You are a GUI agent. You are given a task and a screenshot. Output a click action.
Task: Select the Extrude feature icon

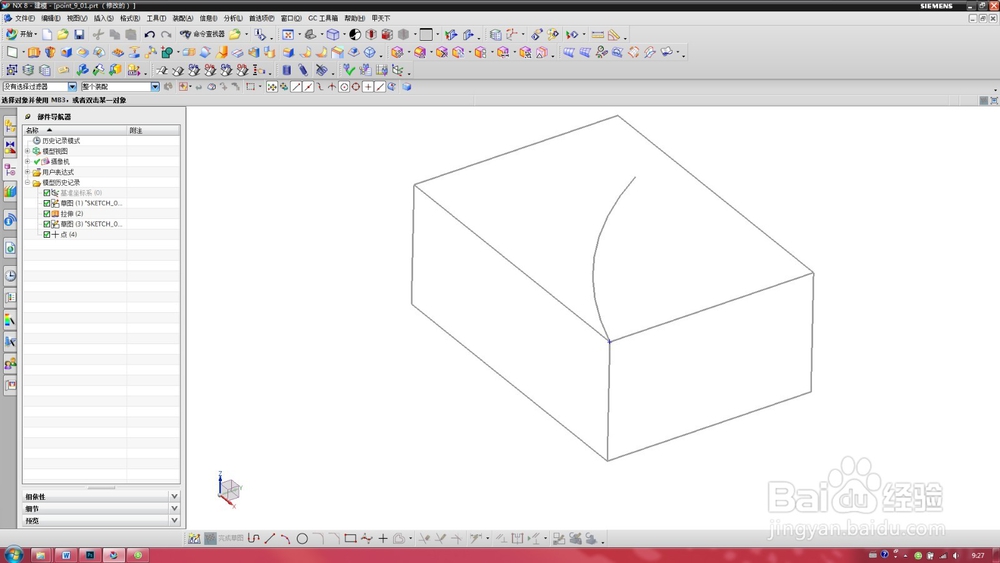click(x=34, y=52)
